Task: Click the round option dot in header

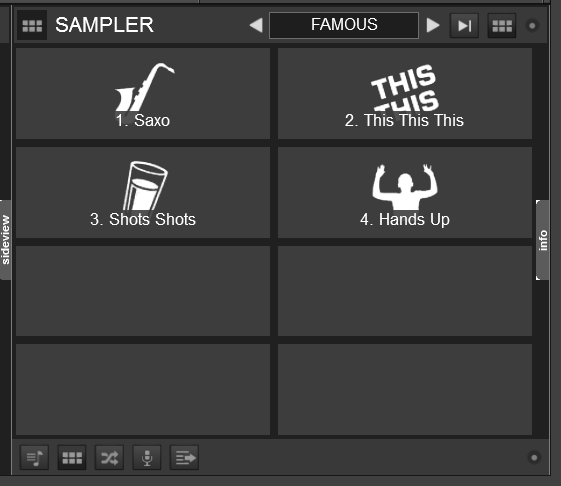Action: pos(532,26)
